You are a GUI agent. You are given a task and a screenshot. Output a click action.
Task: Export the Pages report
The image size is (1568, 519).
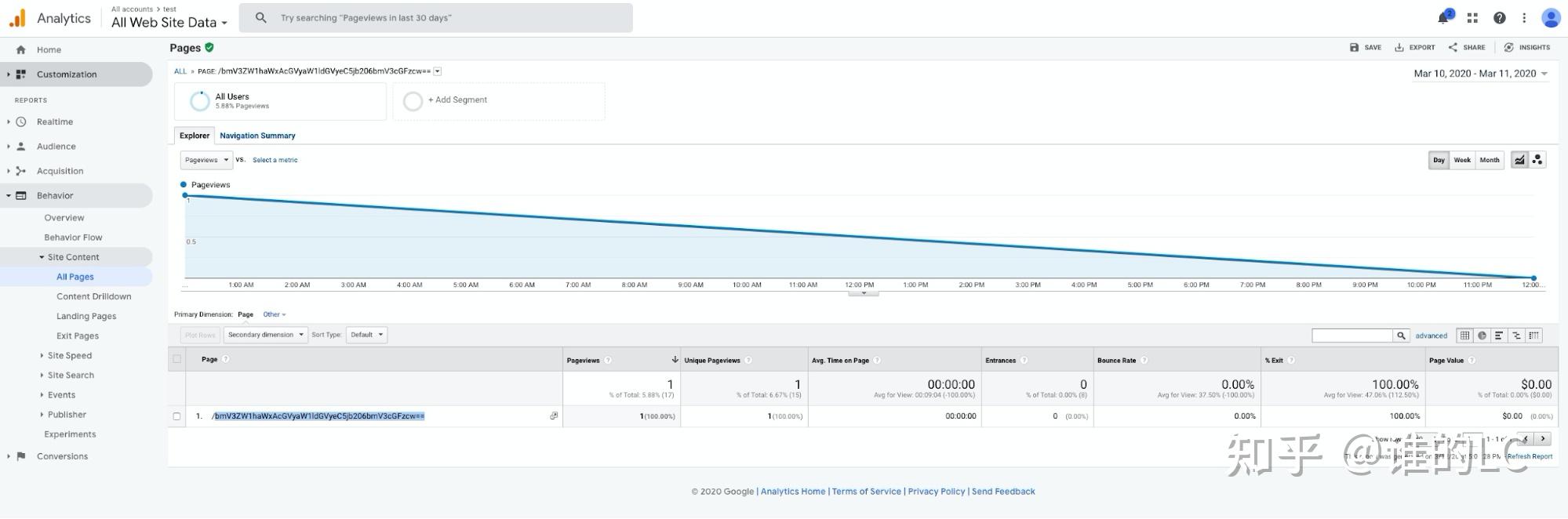[x=1414, y=48]
